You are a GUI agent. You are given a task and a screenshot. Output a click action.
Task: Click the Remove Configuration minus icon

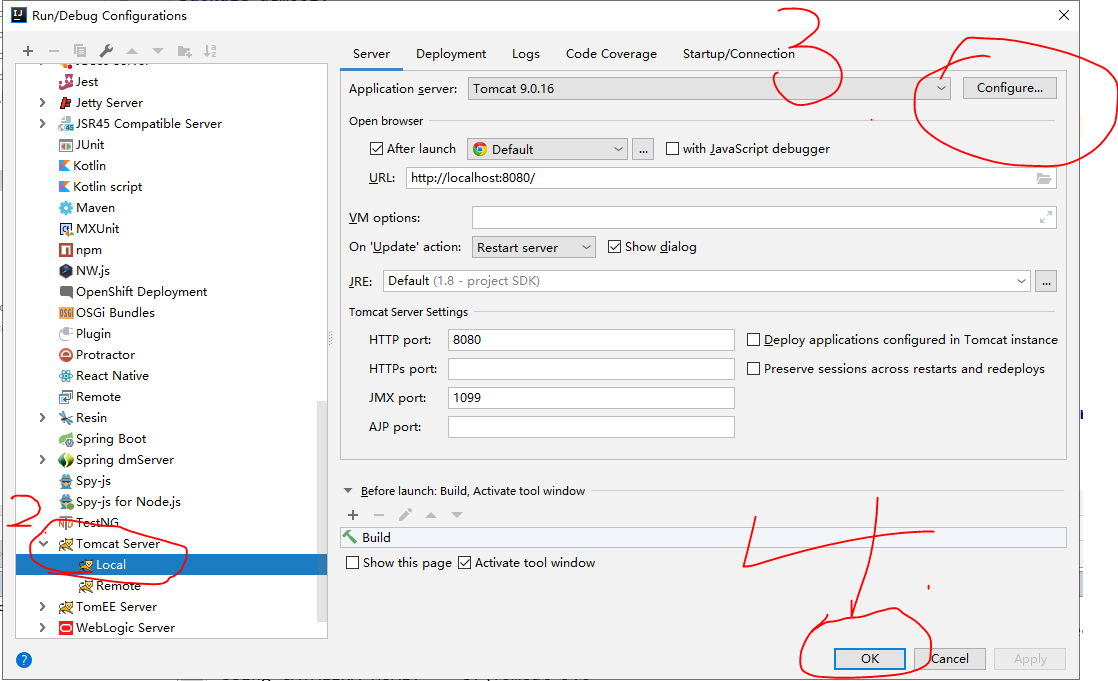coord(53,51)
